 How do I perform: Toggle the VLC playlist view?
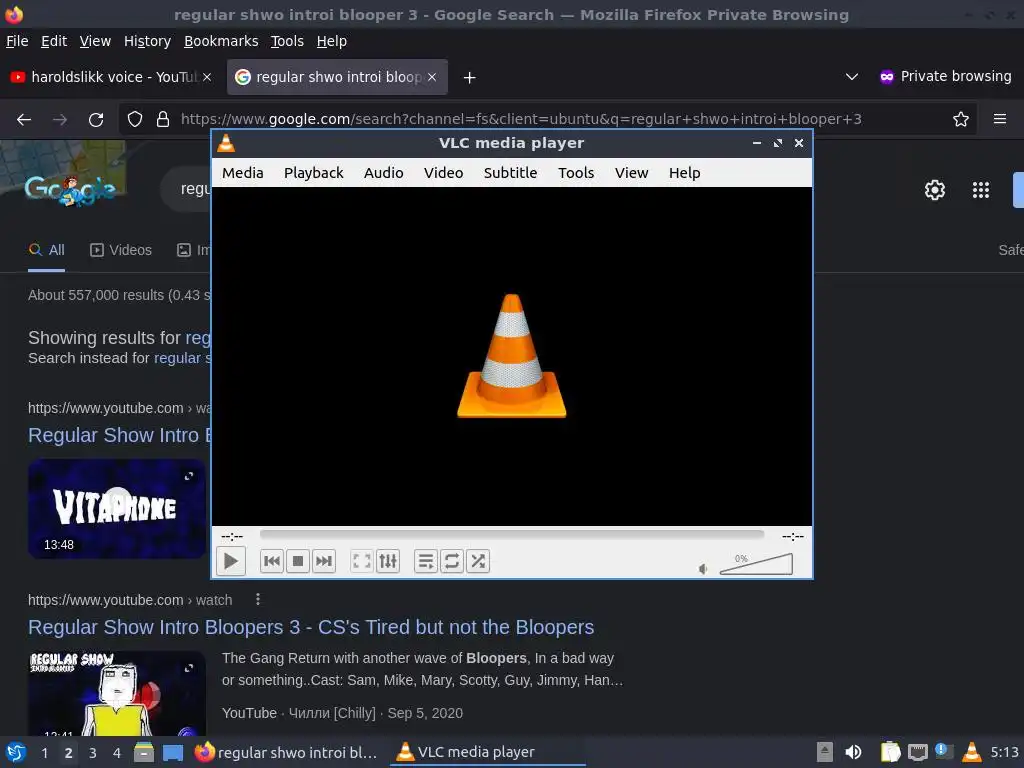pyautogui.click(x=425, y=561)
